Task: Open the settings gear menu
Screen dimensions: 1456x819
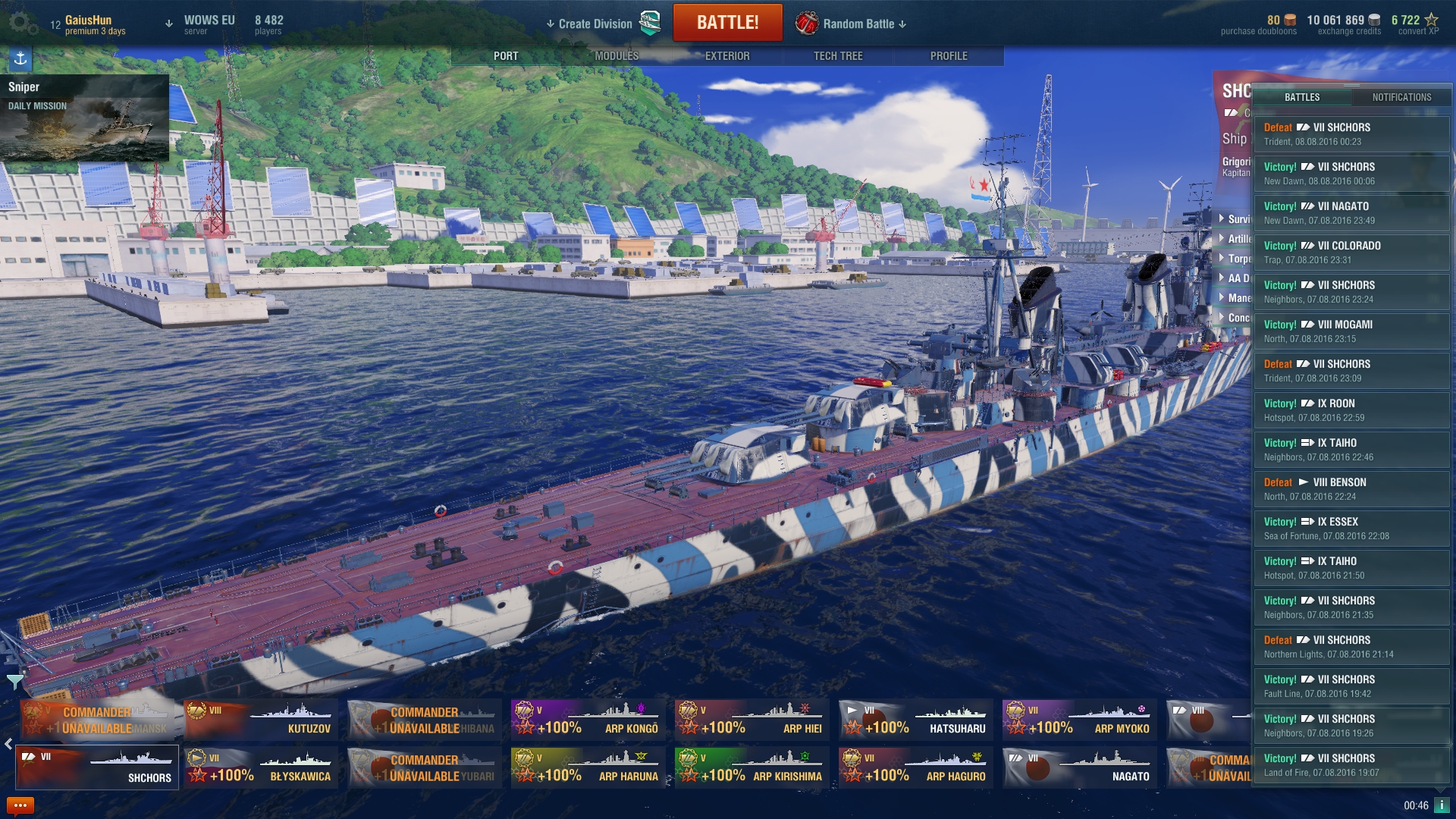Action: tap(23, 24)
